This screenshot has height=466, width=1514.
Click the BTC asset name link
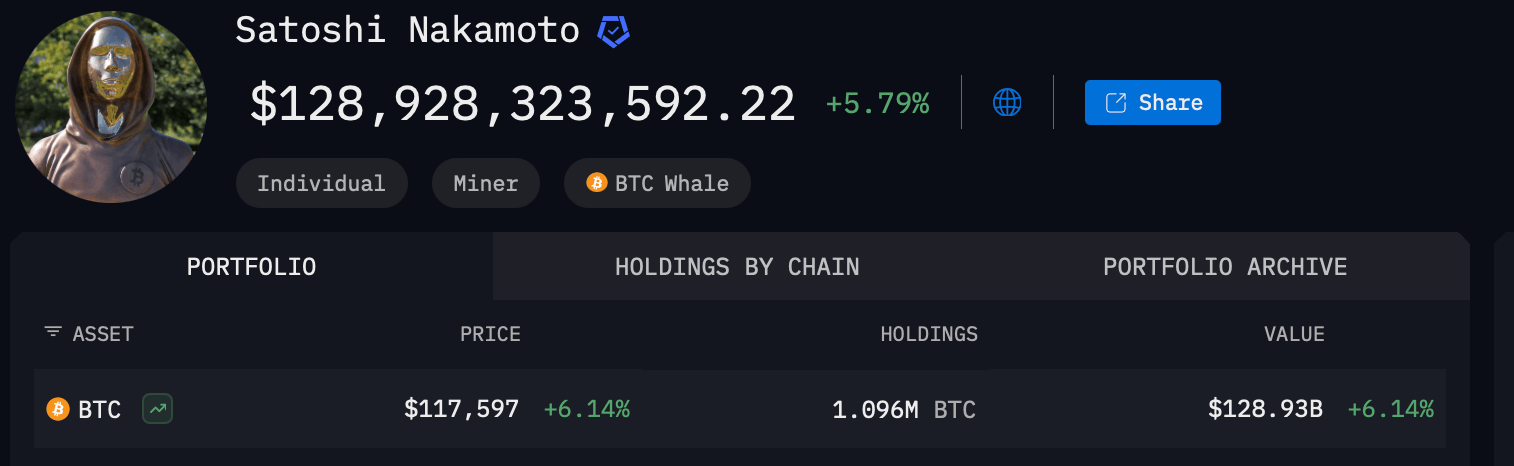[100, 409]
